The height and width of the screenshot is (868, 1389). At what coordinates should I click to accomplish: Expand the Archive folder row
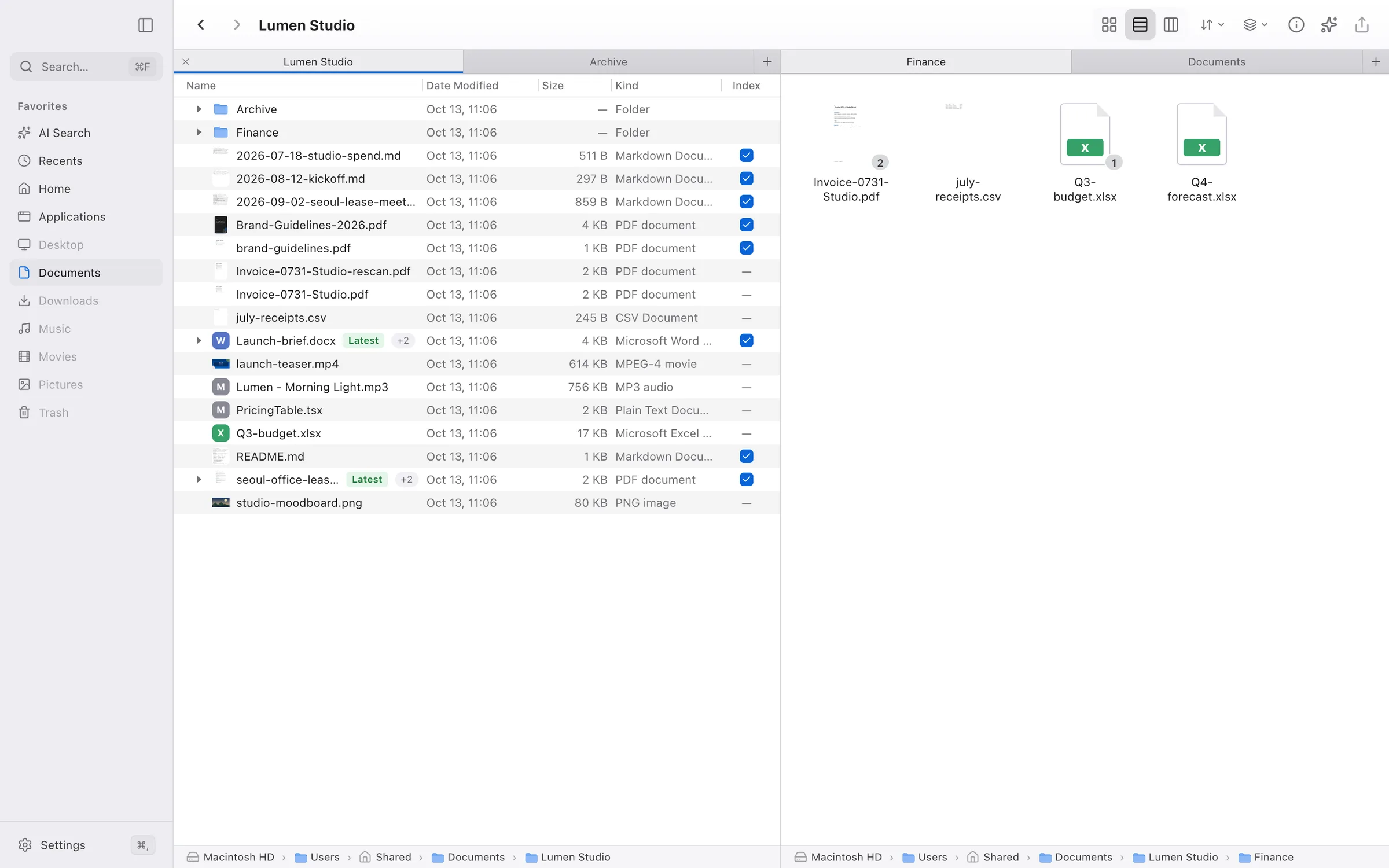(199, 109)
